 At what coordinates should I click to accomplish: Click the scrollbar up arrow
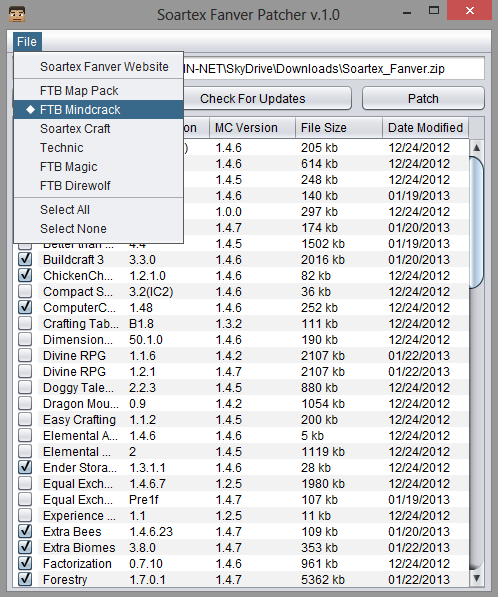click(476, 147)
